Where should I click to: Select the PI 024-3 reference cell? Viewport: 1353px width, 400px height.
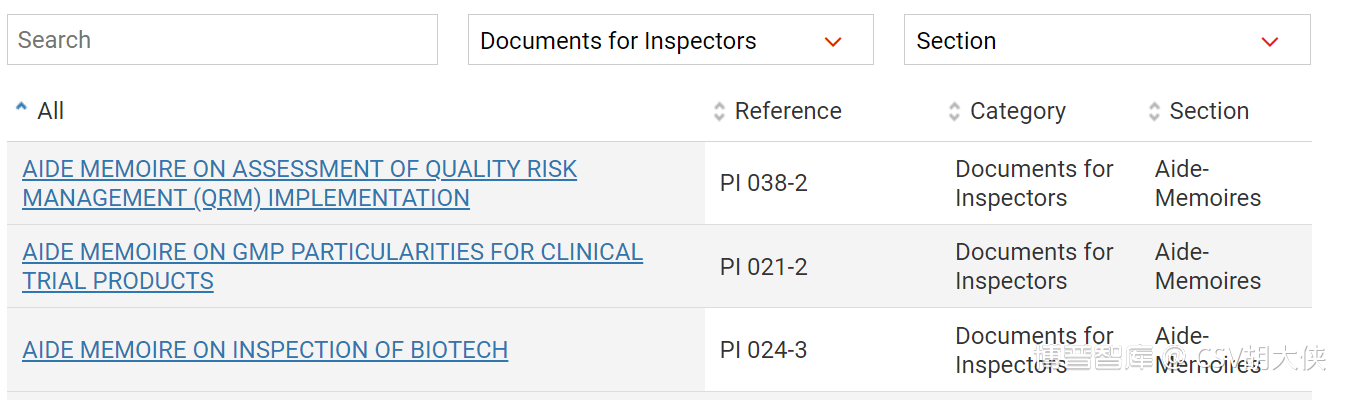[x=763, y=350]
